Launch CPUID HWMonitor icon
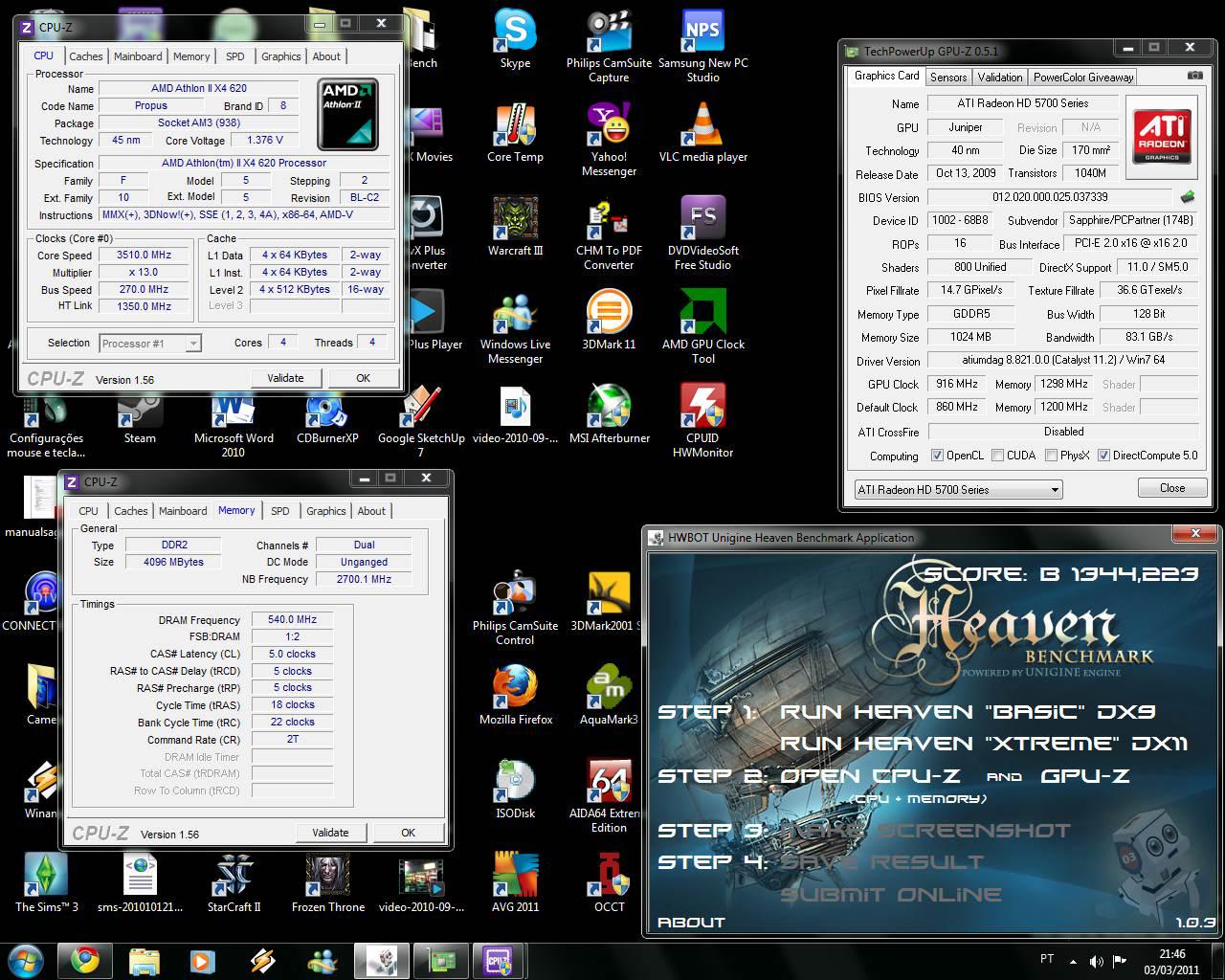Viewport: 1225px width, 980px height. [702, 420]
